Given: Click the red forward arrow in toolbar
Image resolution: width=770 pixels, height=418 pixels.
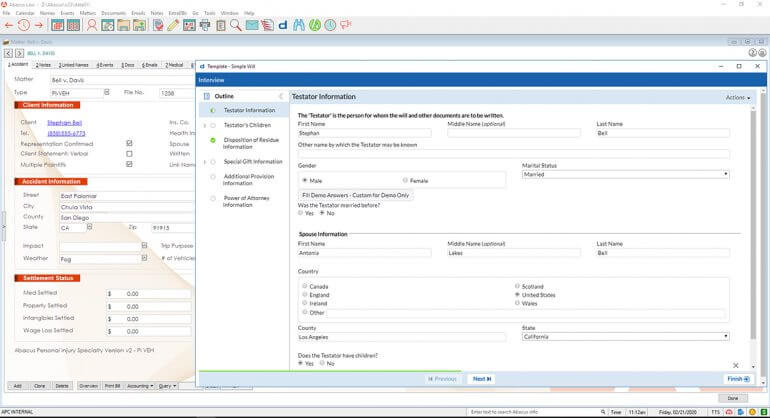Looking at the screenshot, I should [x=39, y=25].
